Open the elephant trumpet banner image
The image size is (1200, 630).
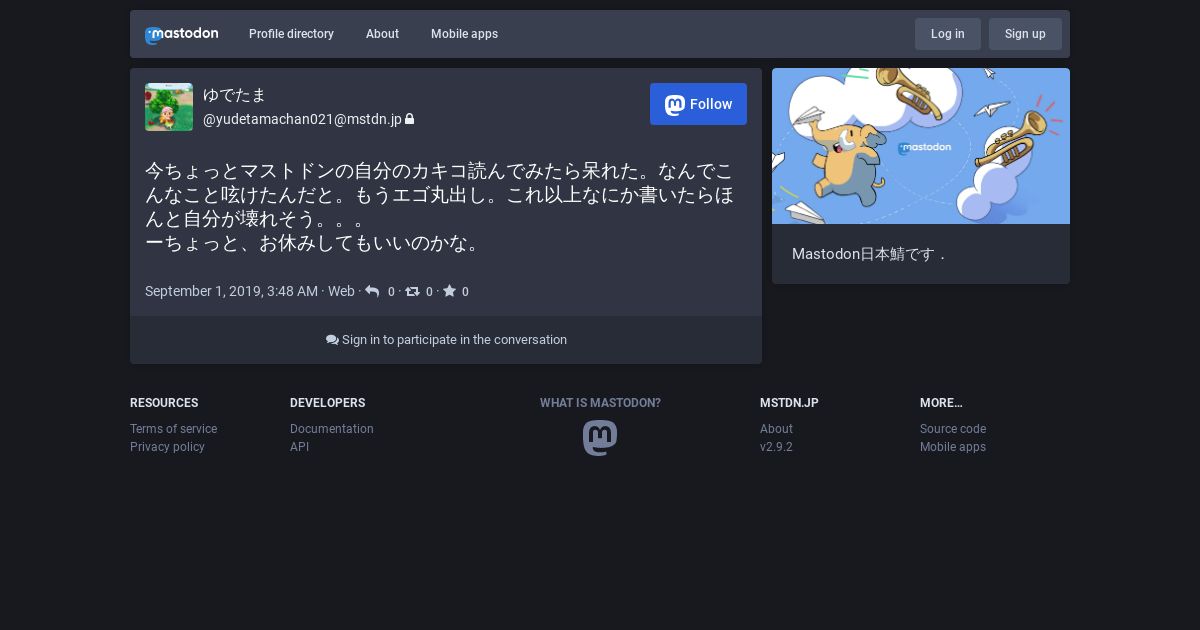coord(921,146)
